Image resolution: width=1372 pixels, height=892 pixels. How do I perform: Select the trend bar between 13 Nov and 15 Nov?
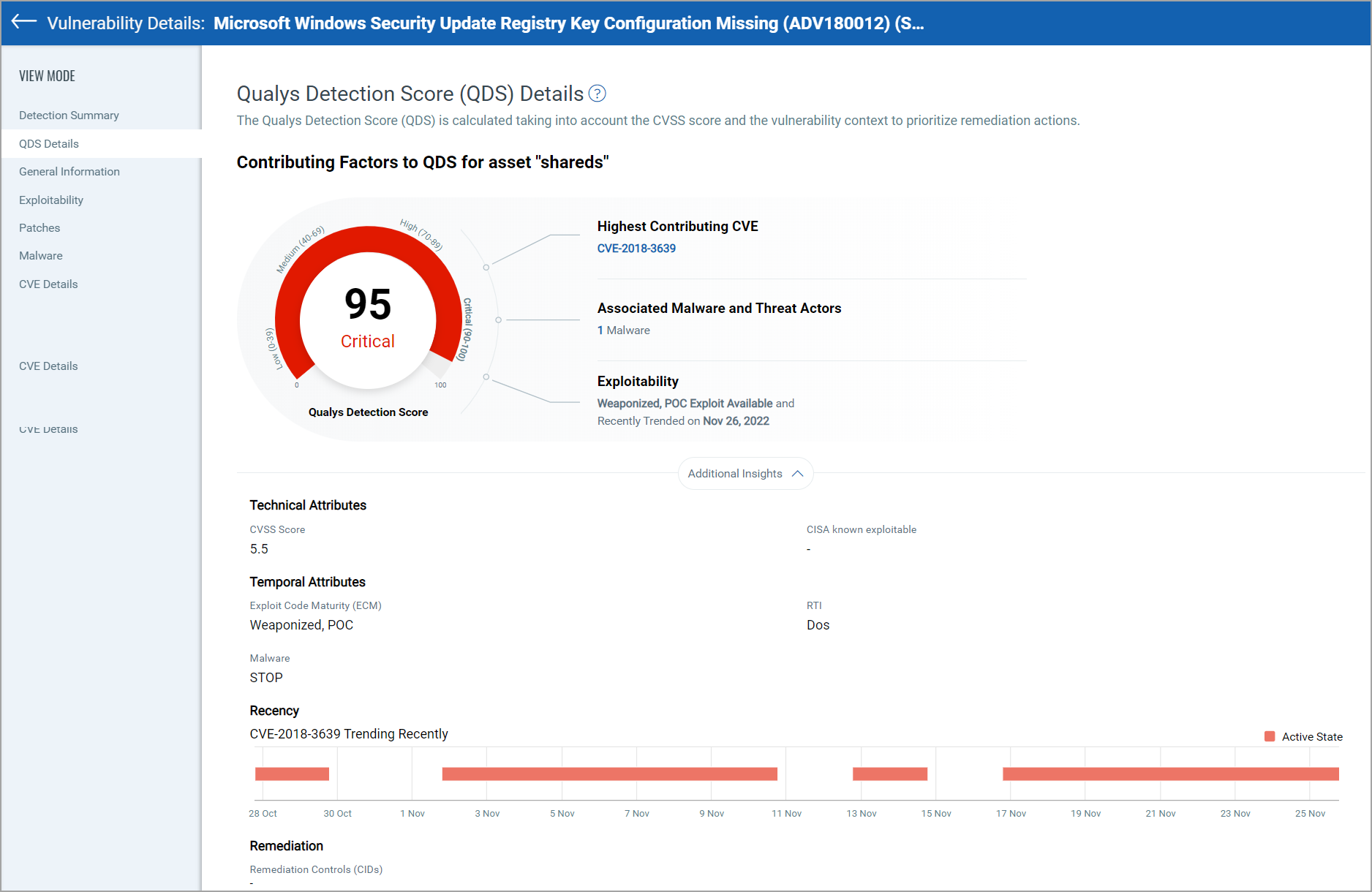click(x=889, y=774)
